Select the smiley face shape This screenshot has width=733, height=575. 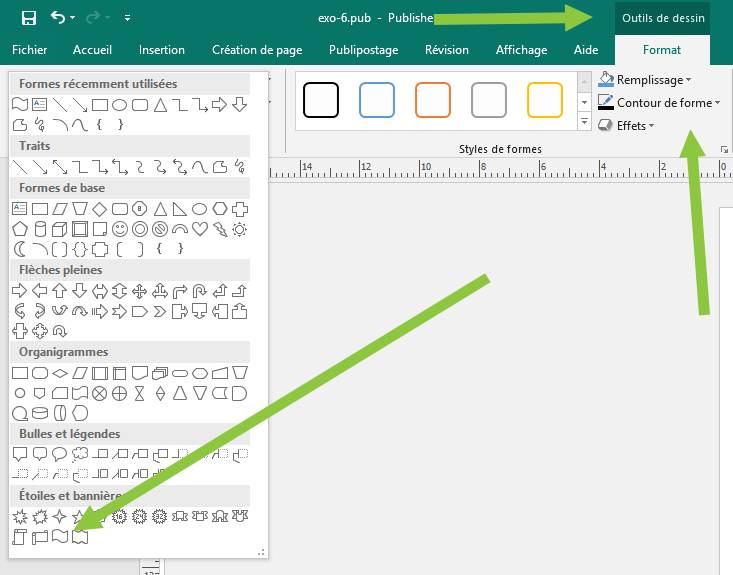coord(119,229)
